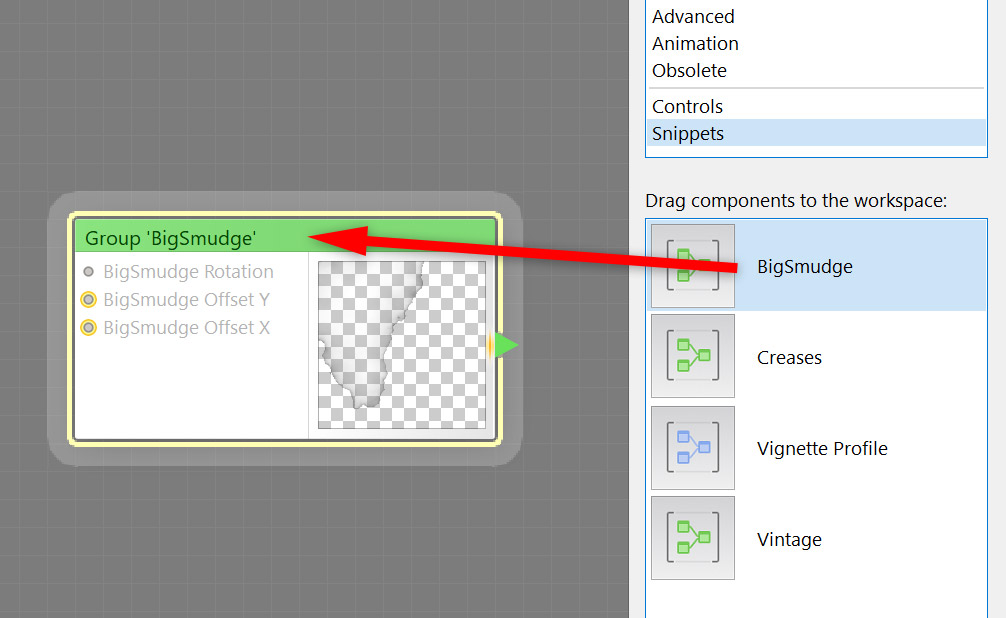Select the Creases label in components list
The image size is (1006, 618).
point(789,358)
